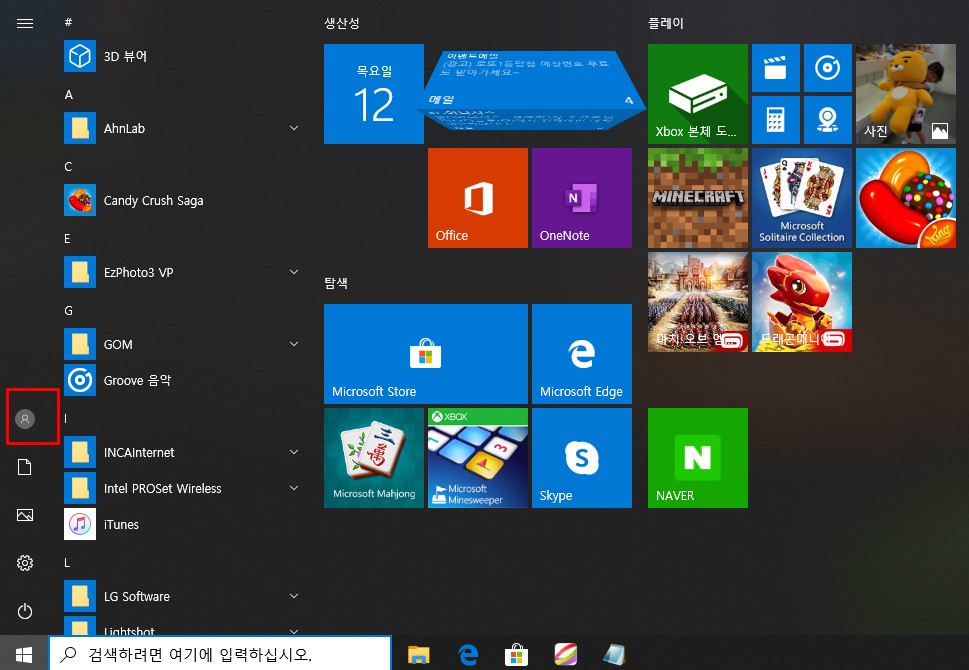The height and width of the screenshot is (670, 969).
Task: Click the letter A group header
Action: pyautogui.click(x=69, y=95)
